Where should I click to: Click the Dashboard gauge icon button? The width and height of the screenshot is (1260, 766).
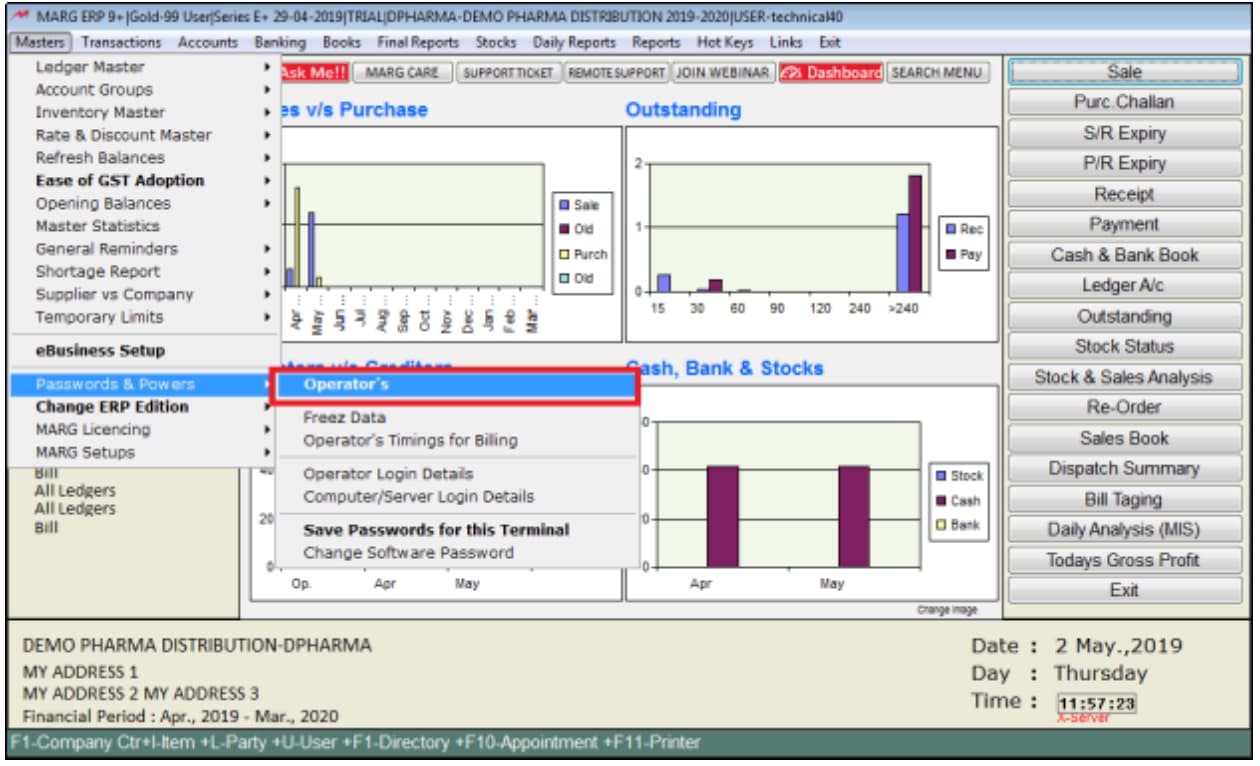point(794,73)
